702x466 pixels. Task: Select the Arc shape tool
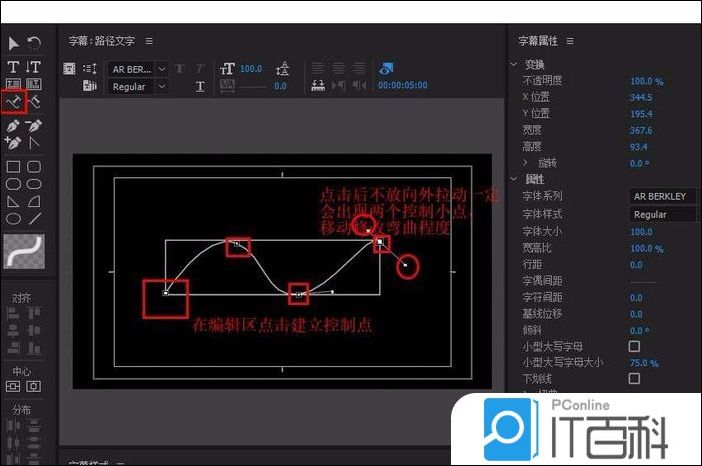pyautogui.click(x=34, y=201)
